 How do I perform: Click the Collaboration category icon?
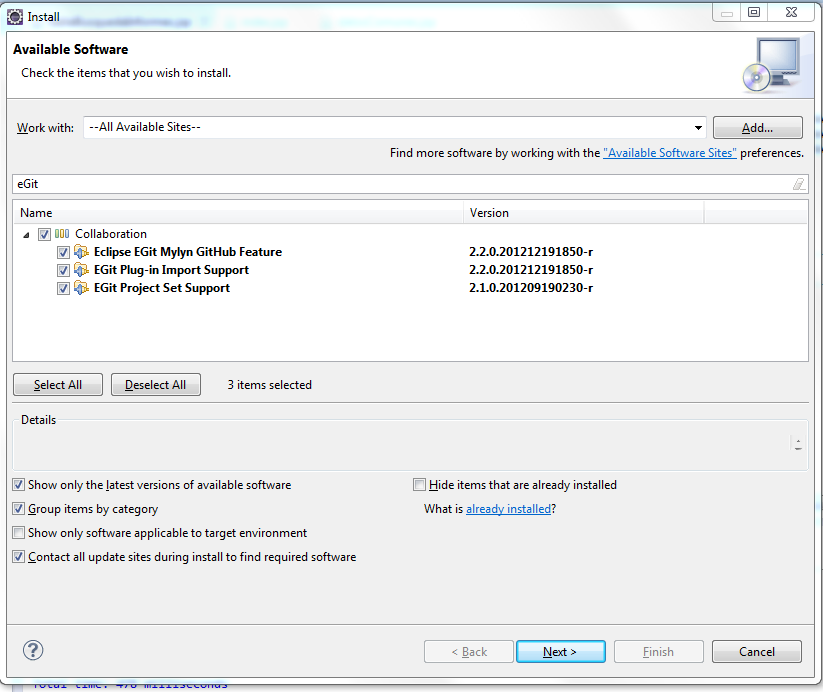62,234
